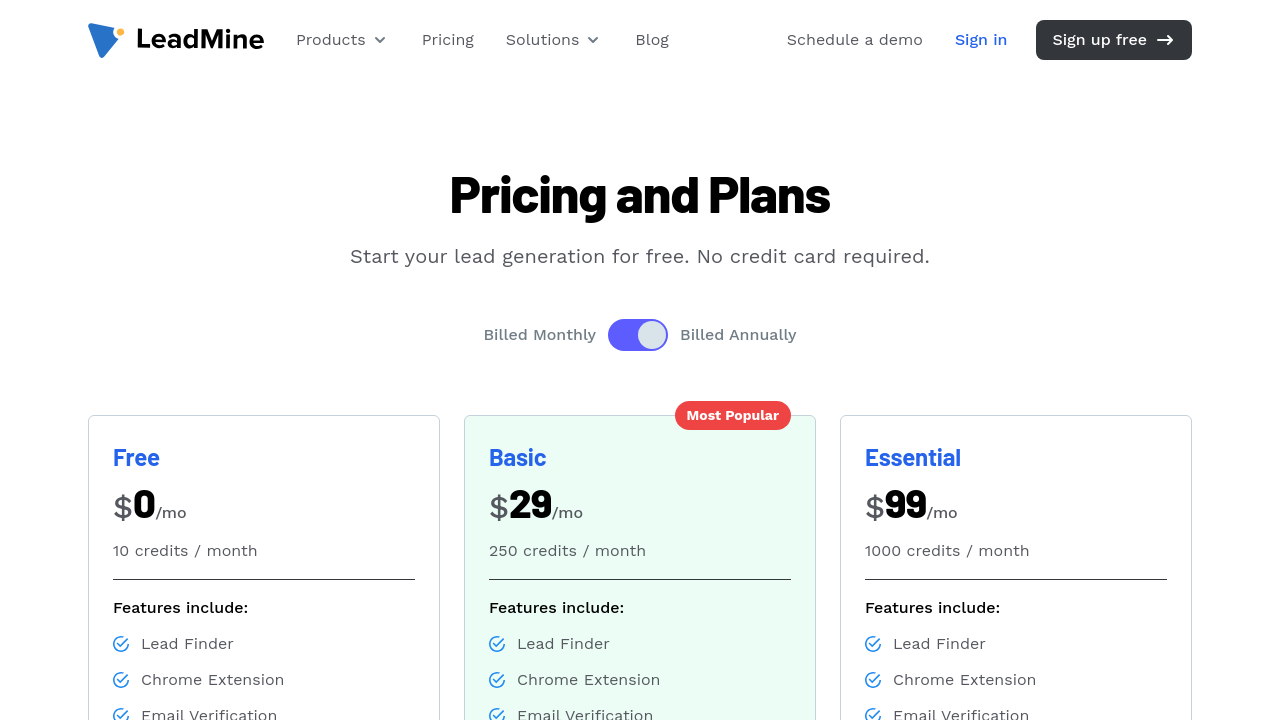
Task: Click the Lead Finder checkmark icon in Essential plan
Action: click(x=873, y=644)
